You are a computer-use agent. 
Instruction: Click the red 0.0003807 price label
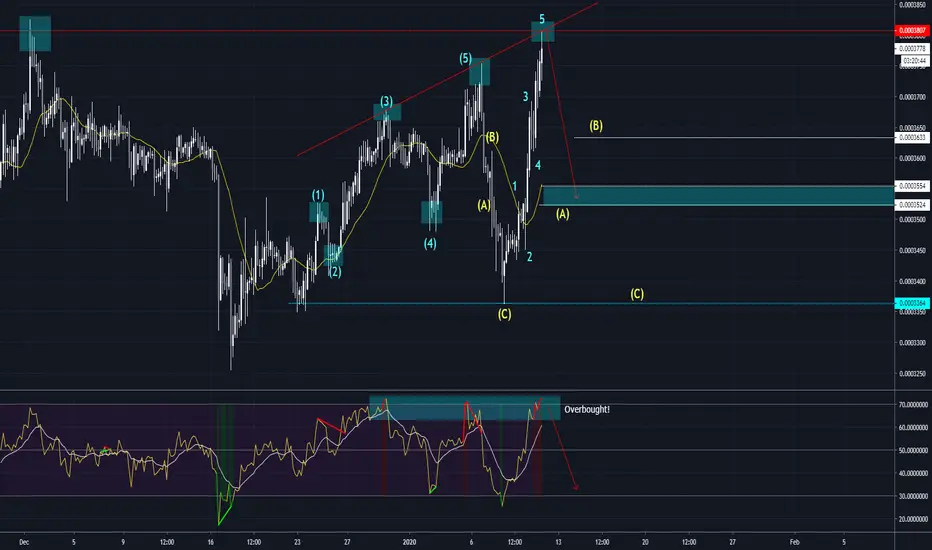pos(912,30)
